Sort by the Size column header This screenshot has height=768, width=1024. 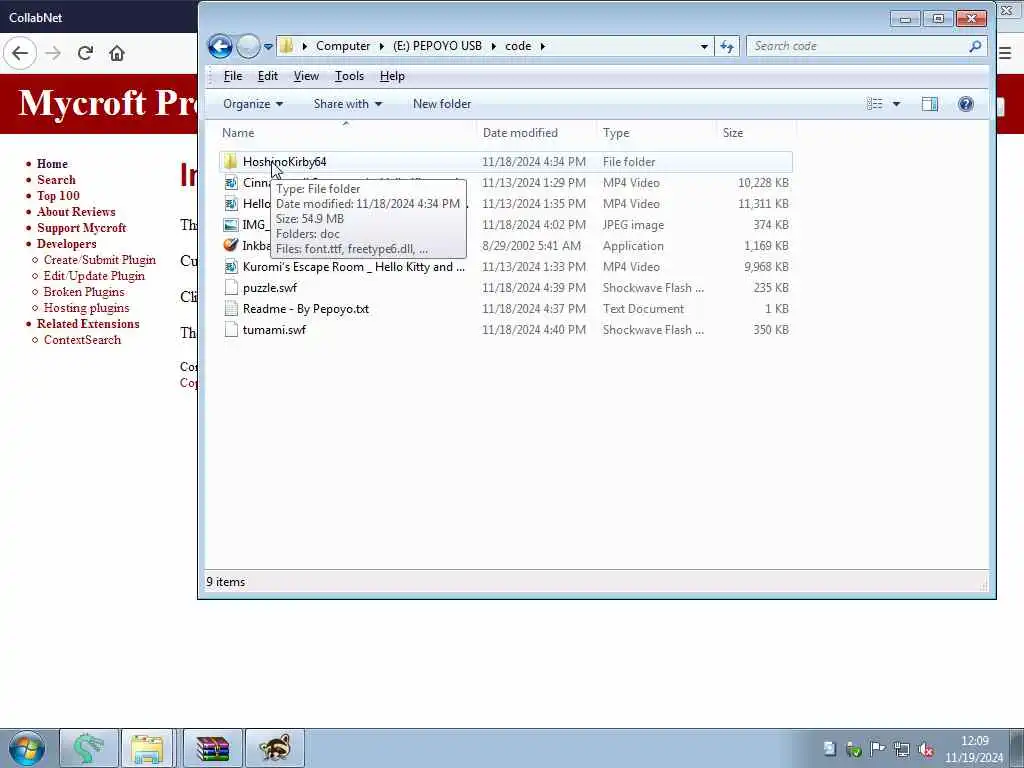pyautogui.click(x=756, y=133)
